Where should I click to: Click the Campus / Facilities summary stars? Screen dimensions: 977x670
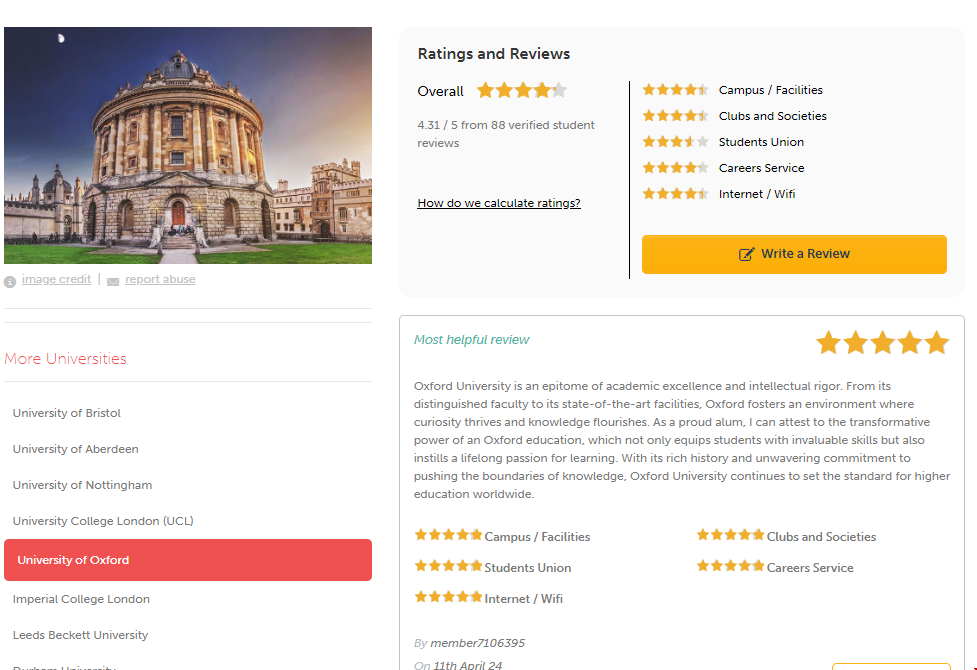[675, 90]
